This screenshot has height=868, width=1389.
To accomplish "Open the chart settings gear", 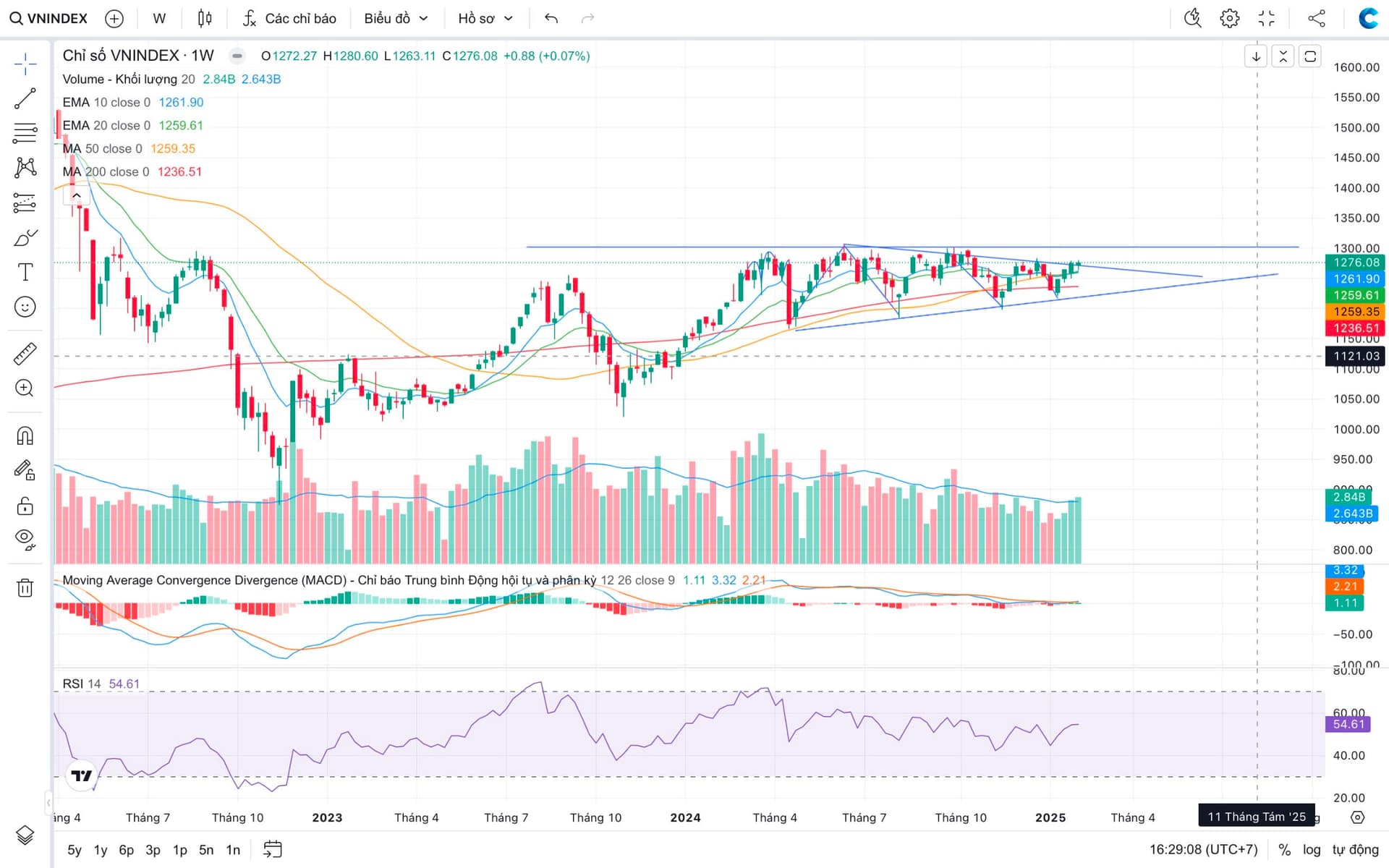I will point(1229,18).
